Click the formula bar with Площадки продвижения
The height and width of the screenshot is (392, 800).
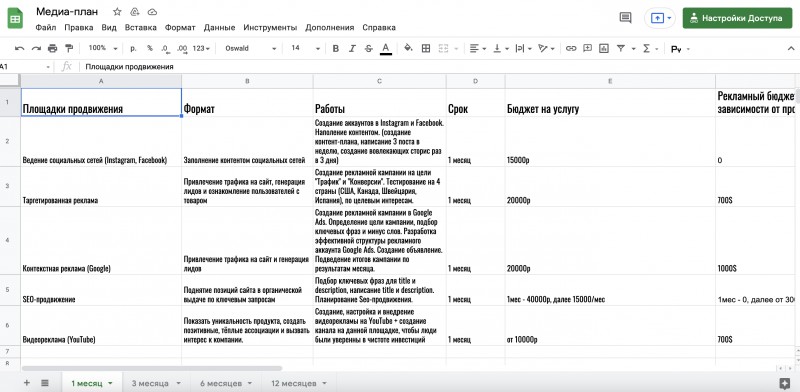coord(439,67)
